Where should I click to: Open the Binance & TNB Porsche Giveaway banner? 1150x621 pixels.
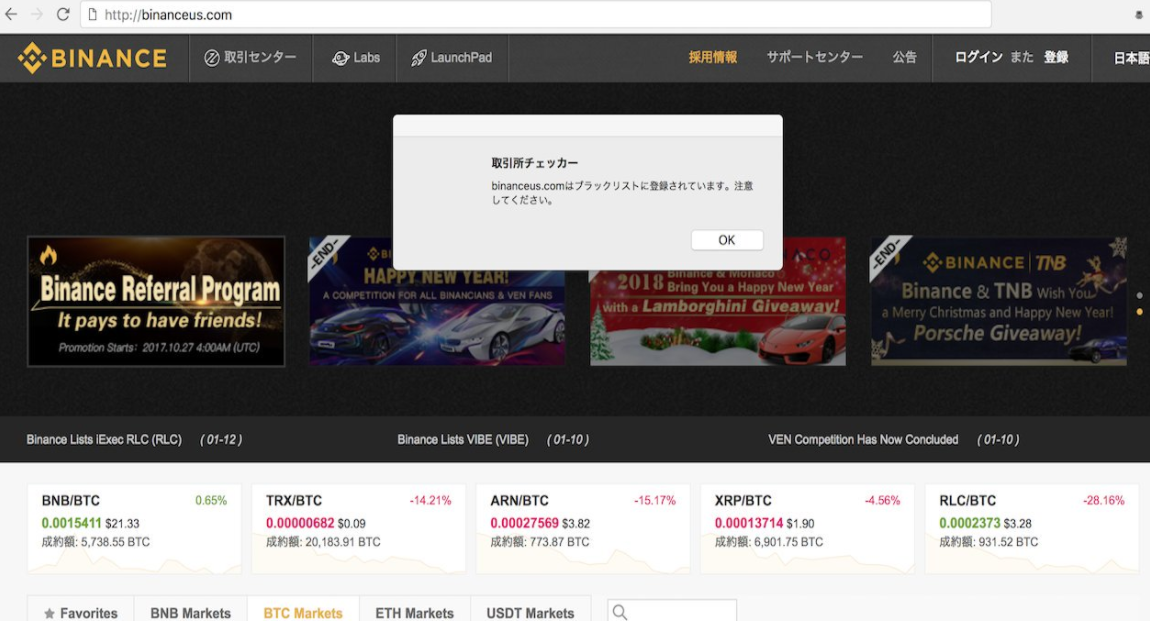point(999,301)
